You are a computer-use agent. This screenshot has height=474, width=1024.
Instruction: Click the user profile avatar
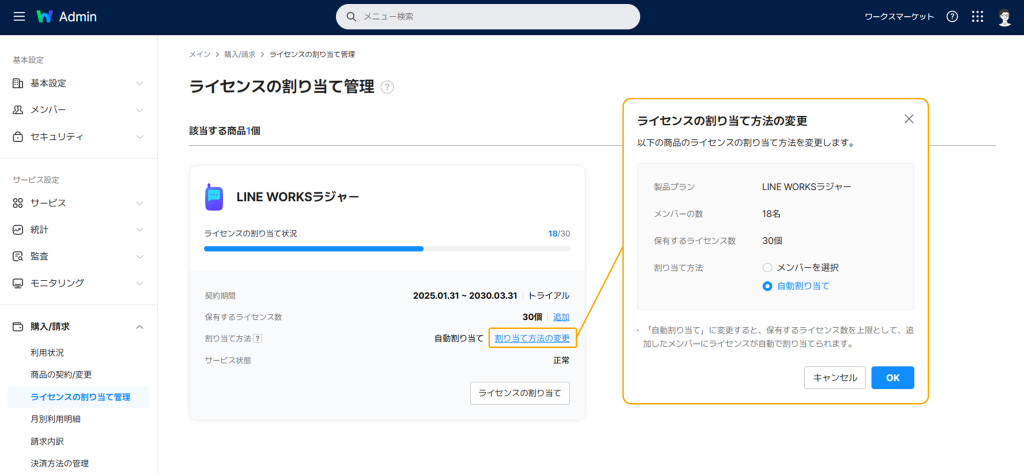point(1004,17)
